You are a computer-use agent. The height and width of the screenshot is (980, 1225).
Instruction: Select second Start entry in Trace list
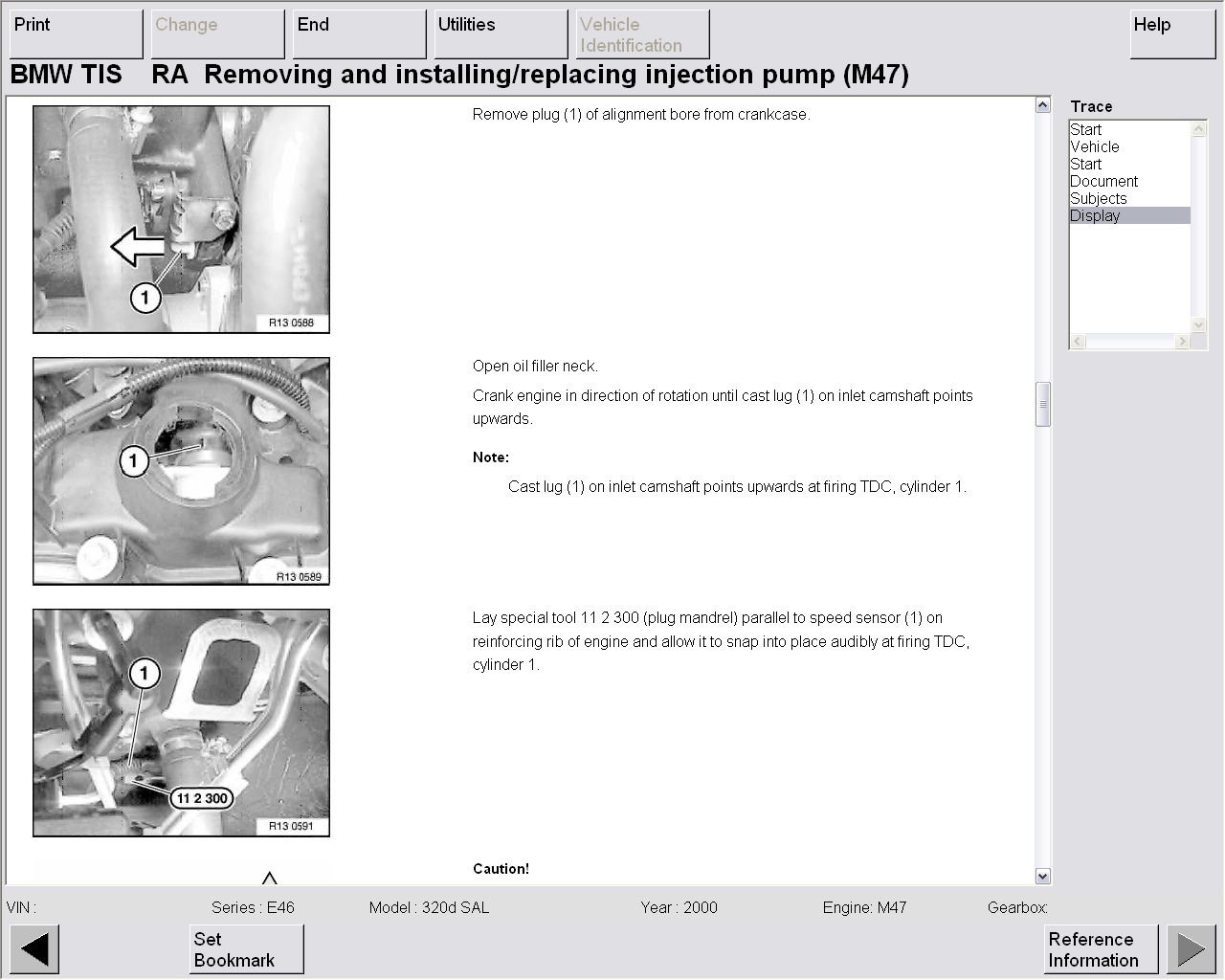[1129, 164]
